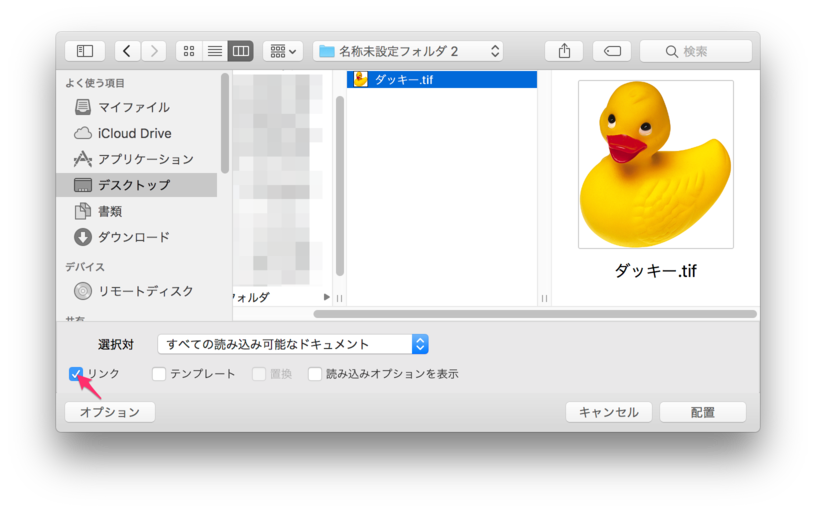Click the Share icon in toolbar

click(564, 51)
